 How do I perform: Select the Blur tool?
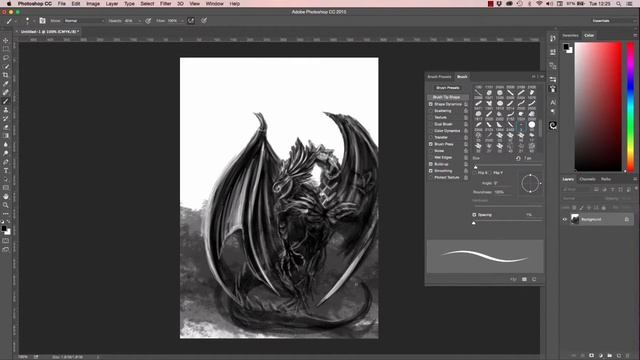click(6, 144)
